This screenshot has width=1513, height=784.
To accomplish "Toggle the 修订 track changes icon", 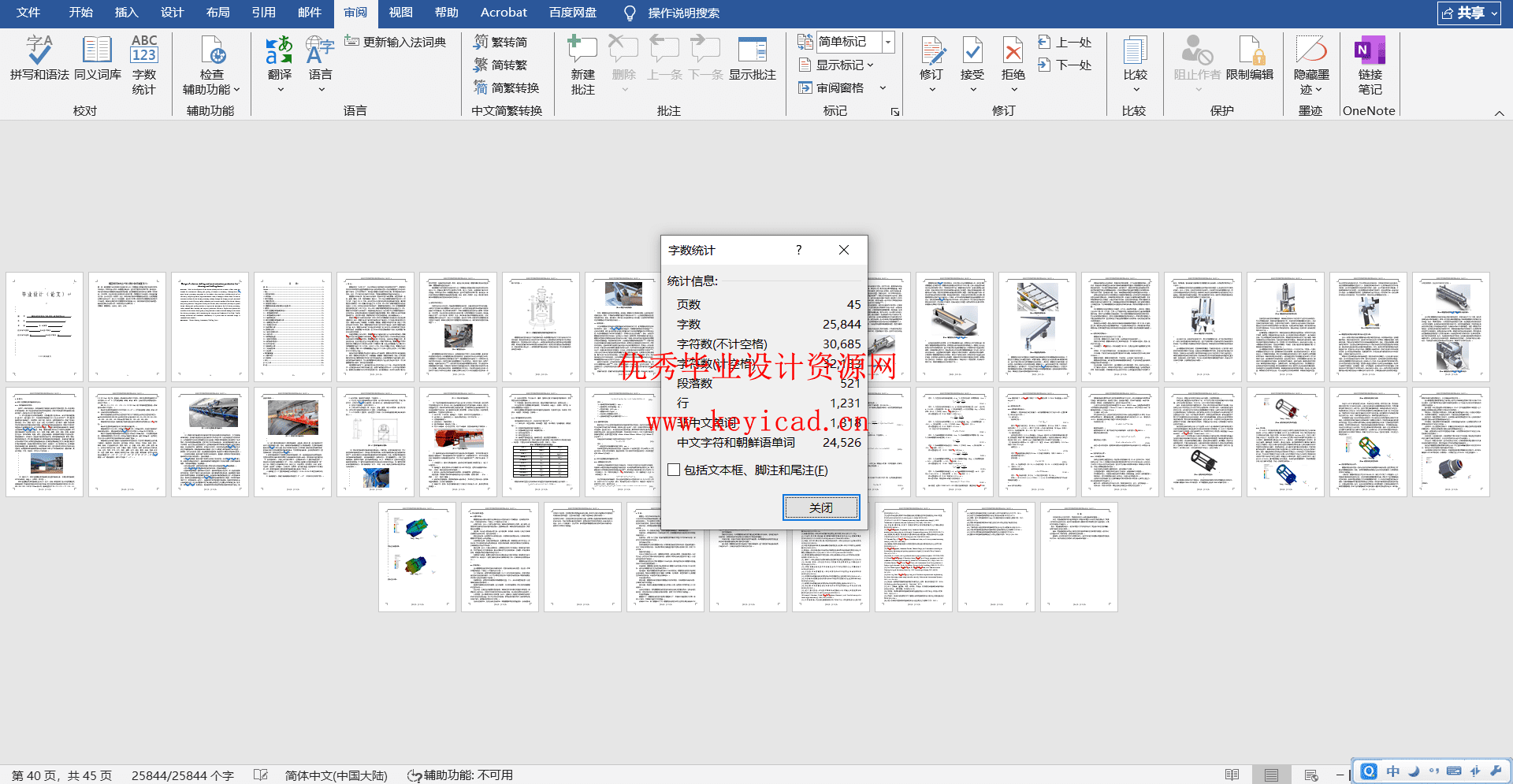I will (932, 50).
